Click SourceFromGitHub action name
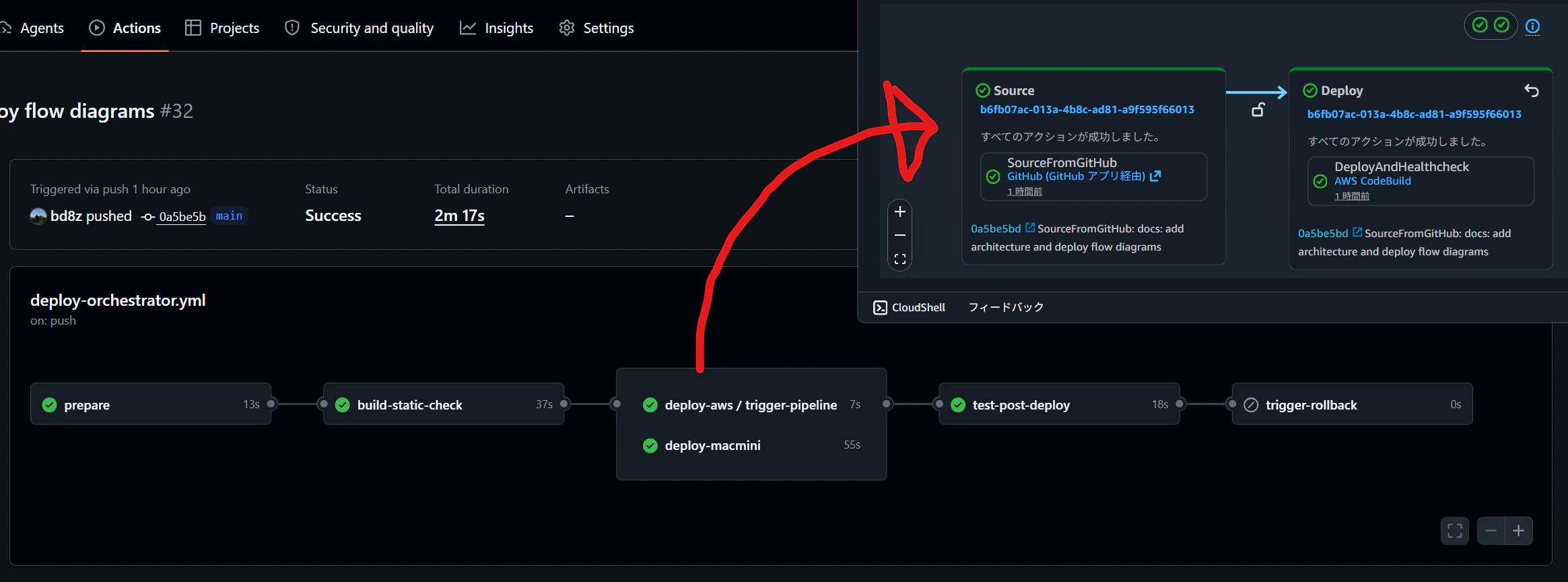 click(x=1062, y=162)
